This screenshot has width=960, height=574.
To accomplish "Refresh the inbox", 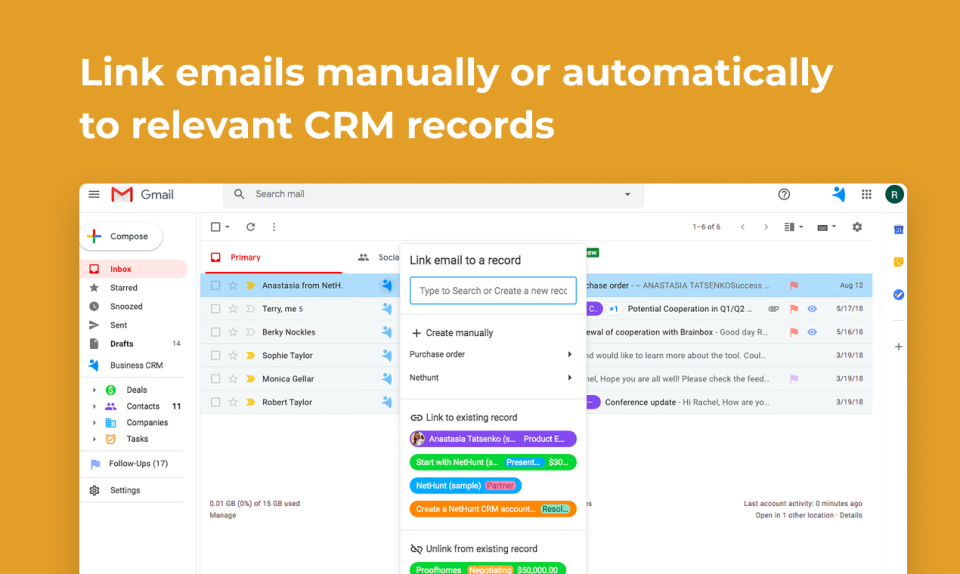I will 250,227.
